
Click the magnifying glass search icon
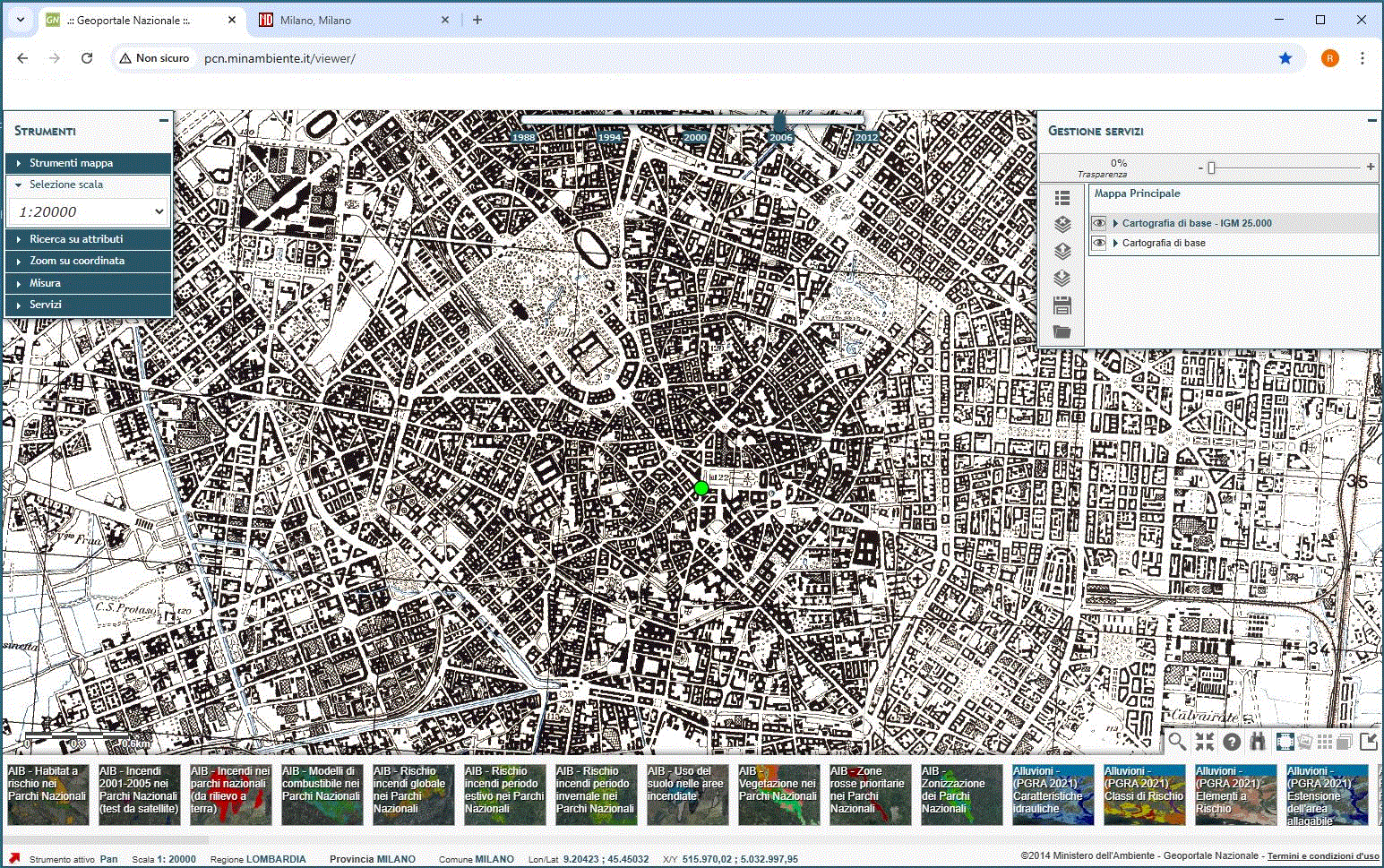[x=1177, y=741]
